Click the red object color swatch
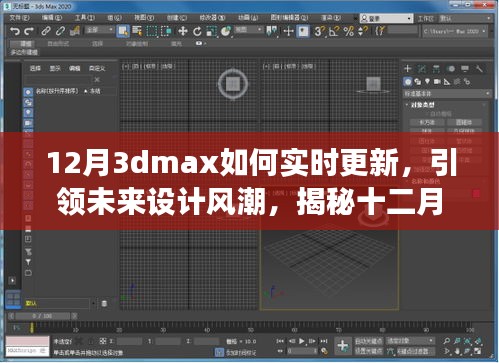Image resolution: width=499 pixels, height=363 pixels. pyautogui.click(x=477, y=193)
